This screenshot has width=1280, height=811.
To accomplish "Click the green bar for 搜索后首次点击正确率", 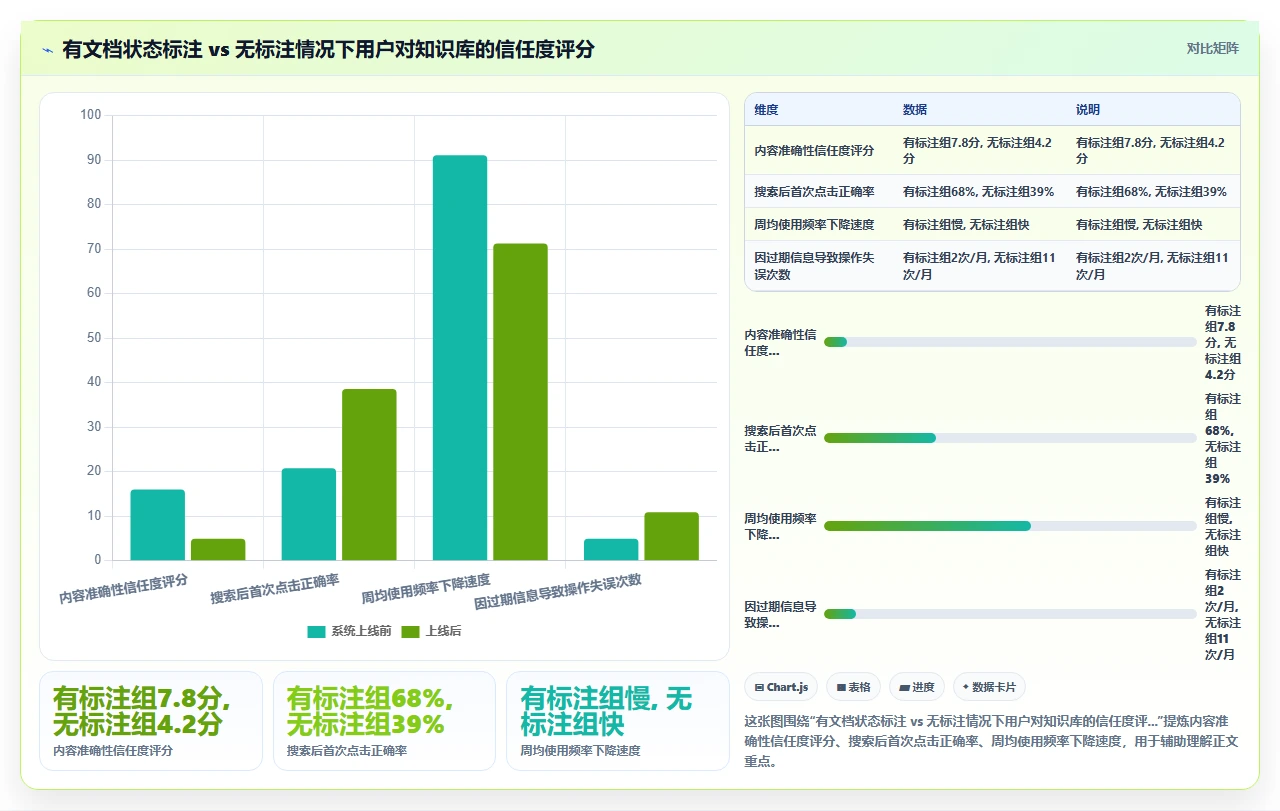I will coord(369,475).
